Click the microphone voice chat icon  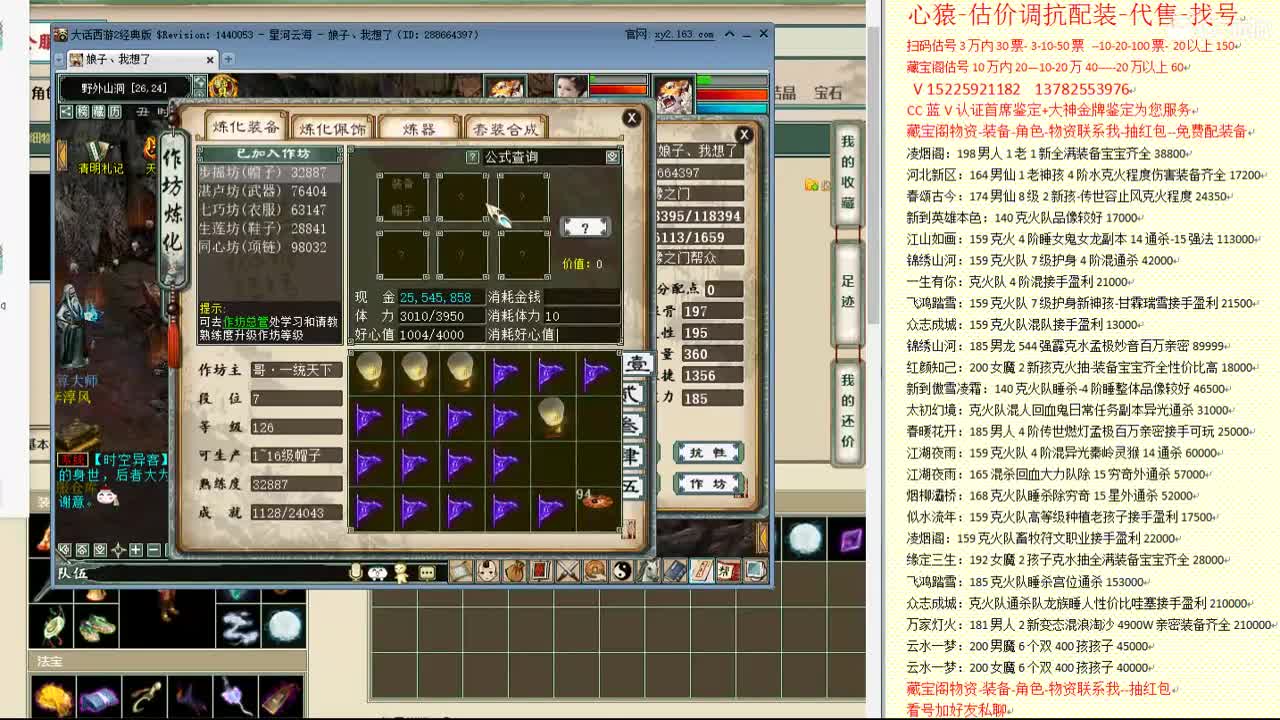pyautogui.click(x=355, y=572)
